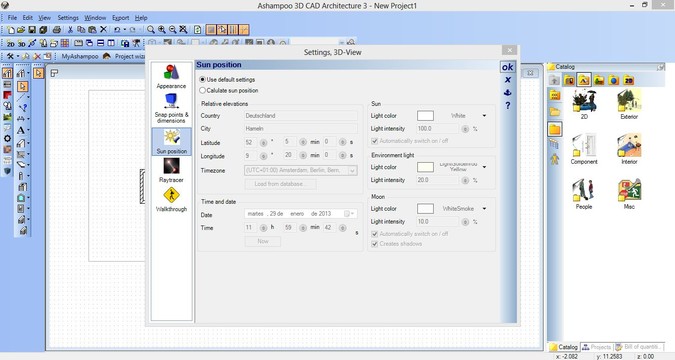Open the Window menu
This screenshot has height=360, width=675.
tap(95, 18)
